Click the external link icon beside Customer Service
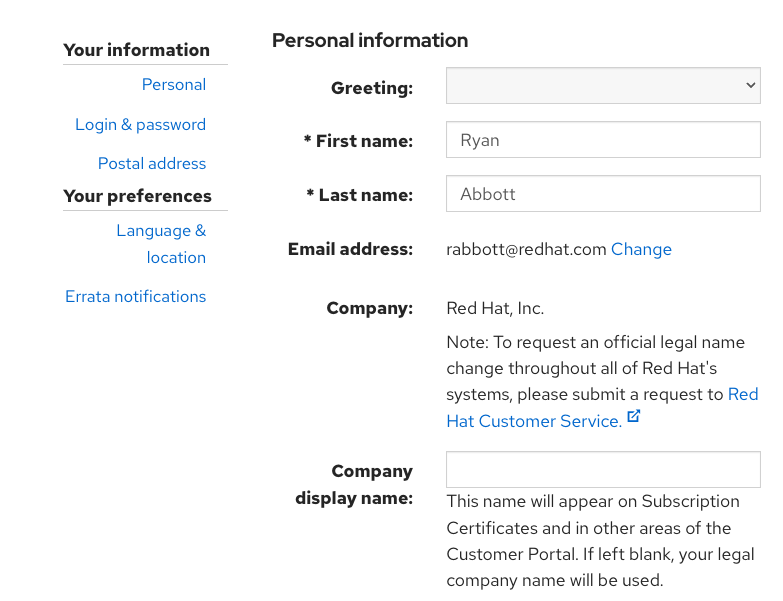Viewport: 783px width, 601px height. tap(633, 416)
